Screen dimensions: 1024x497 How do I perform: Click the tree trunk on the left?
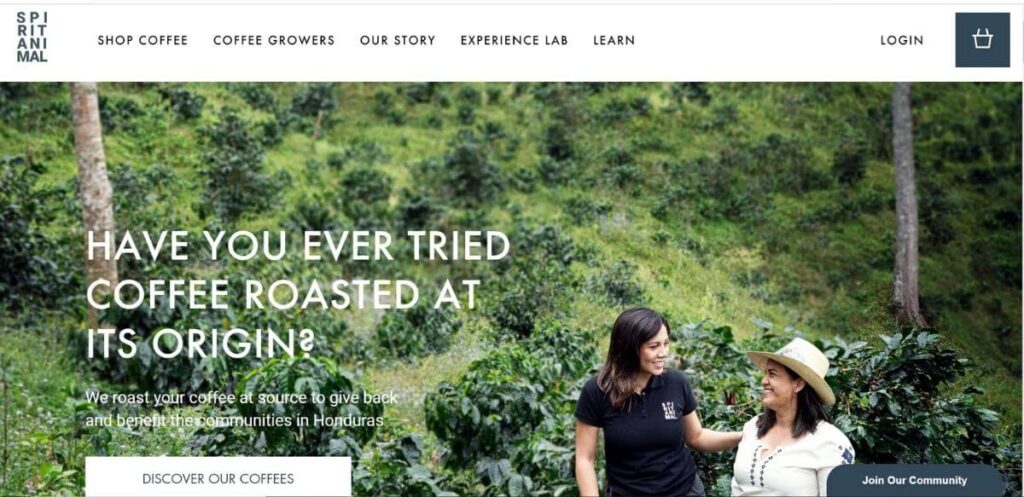(93, 189)
